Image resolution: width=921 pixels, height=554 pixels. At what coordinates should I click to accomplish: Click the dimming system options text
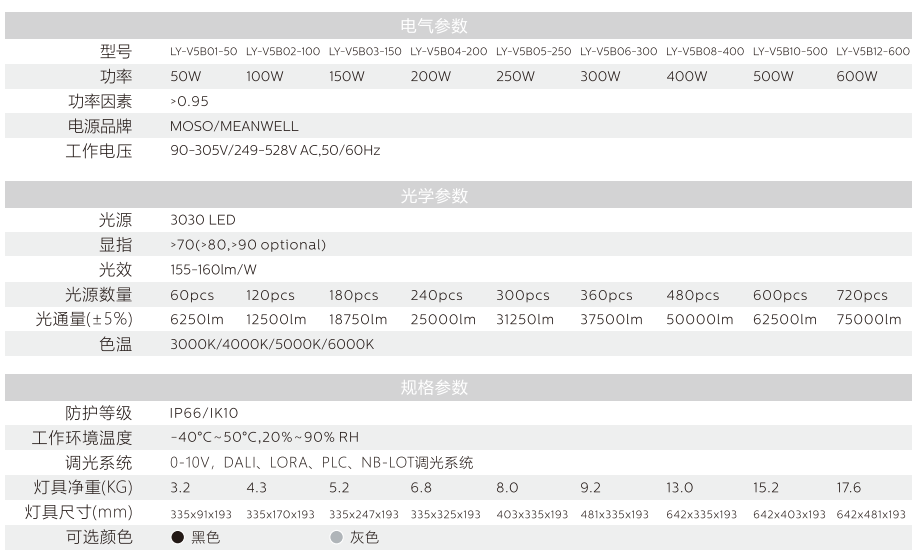coord(321,463)
